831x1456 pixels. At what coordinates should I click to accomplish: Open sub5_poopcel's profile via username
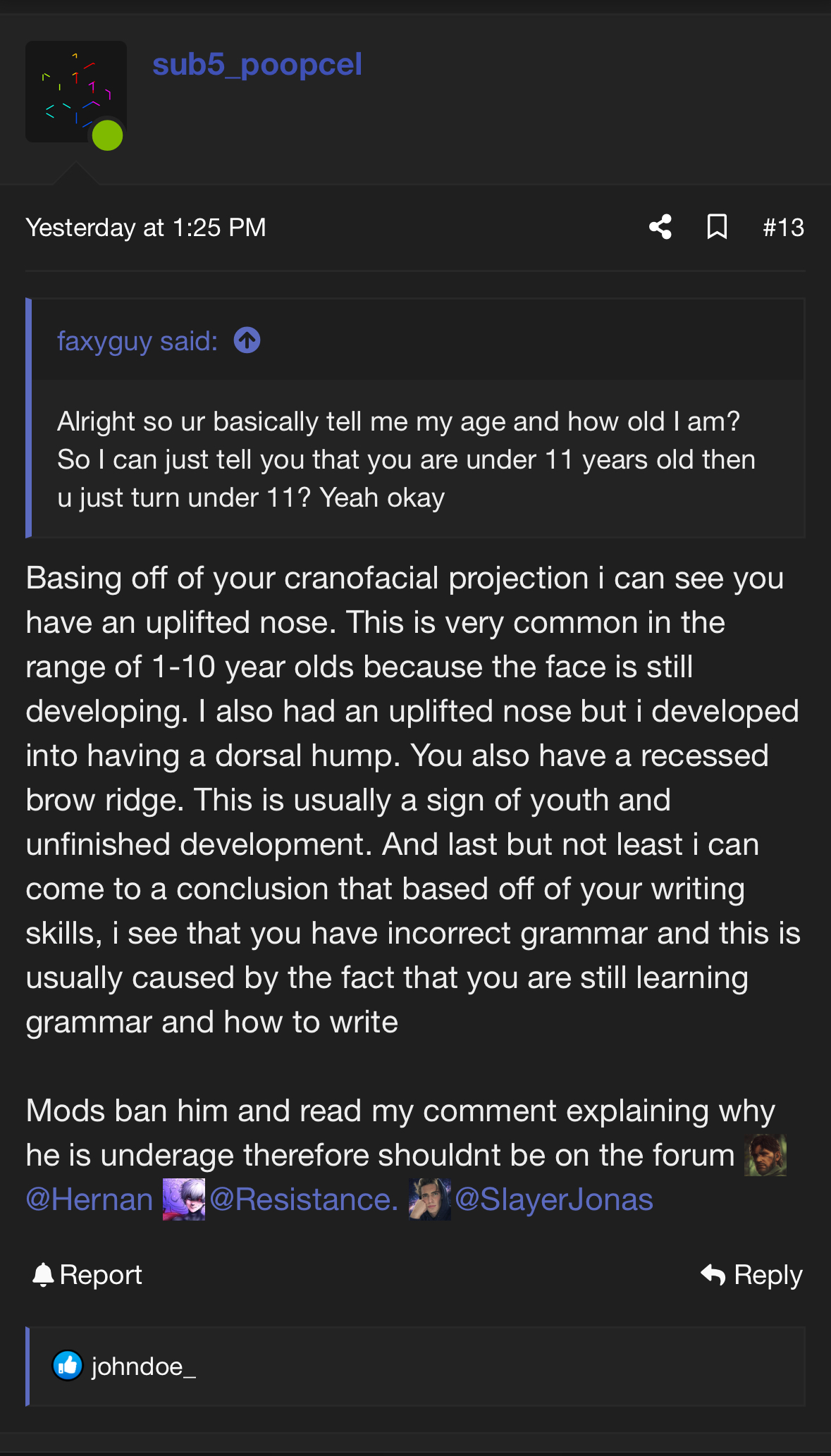click(257, 65)
